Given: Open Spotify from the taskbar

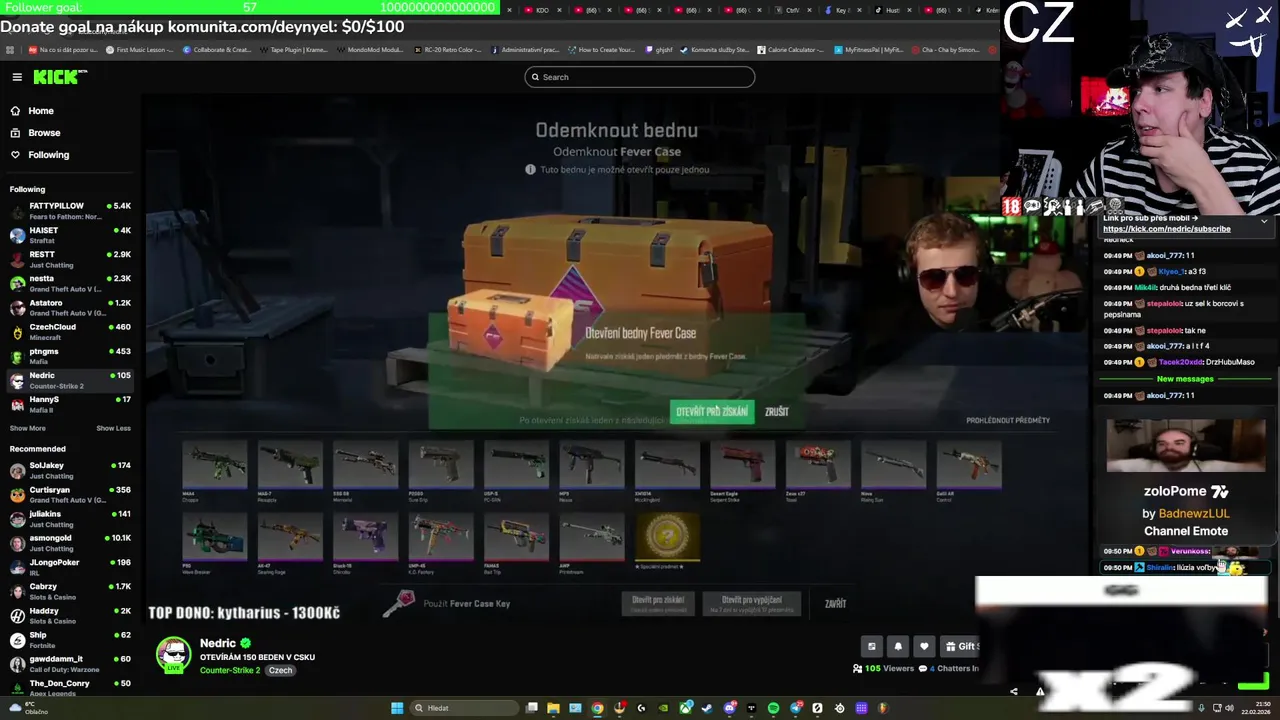Looking at the screenshot, I should point(773,708).
